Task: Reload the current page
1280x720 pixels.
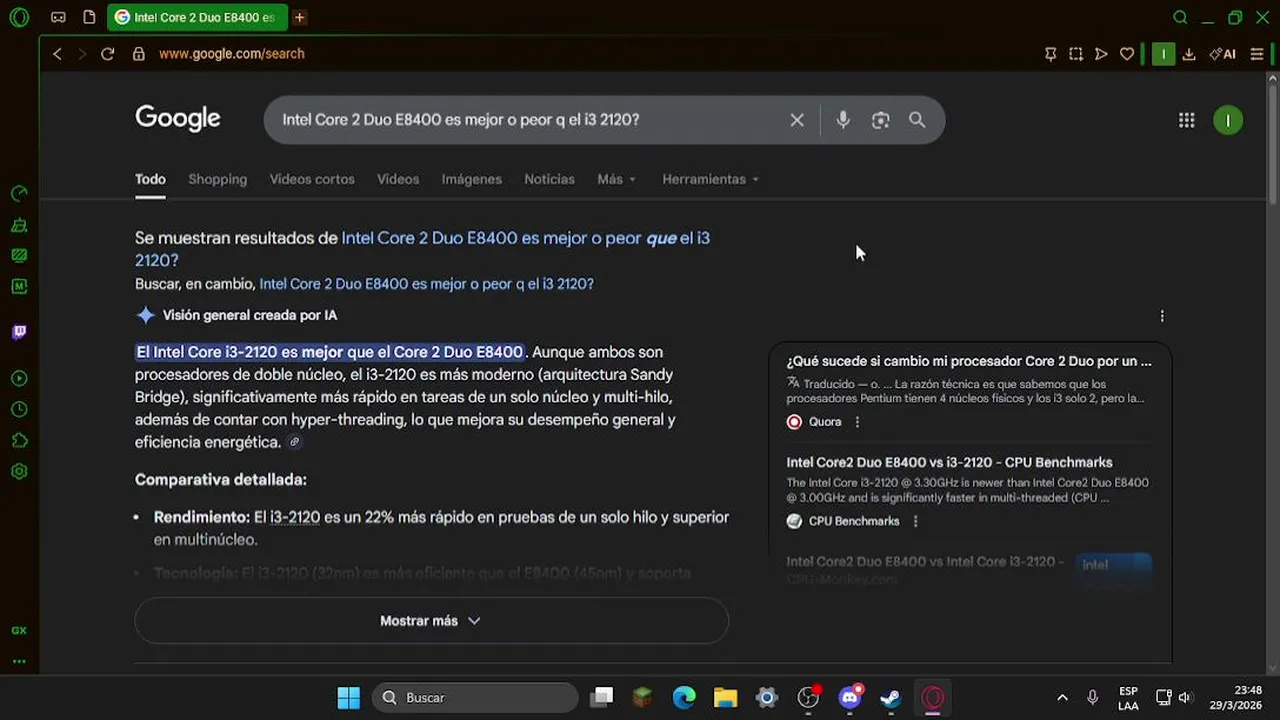Action: [x=108, y=54]
